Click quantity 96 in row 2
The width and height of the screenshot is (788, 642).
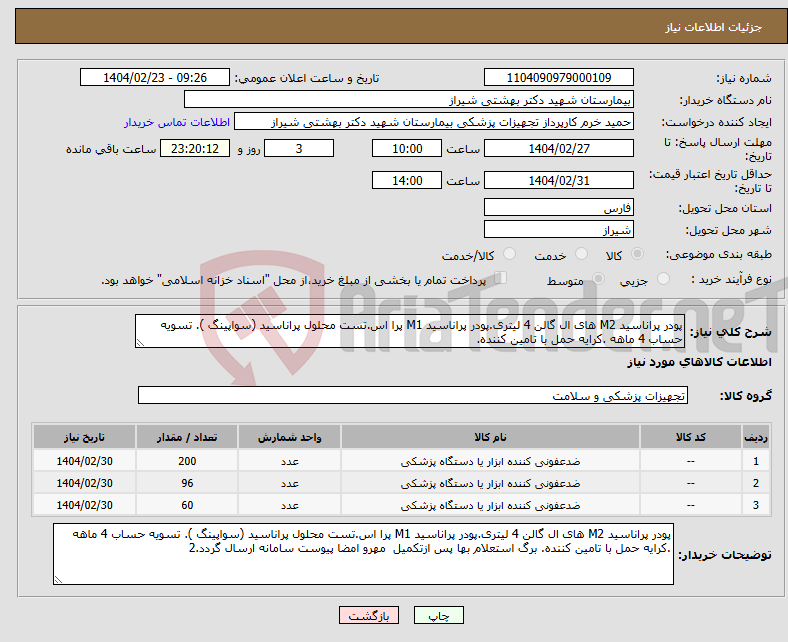point(187,483)
